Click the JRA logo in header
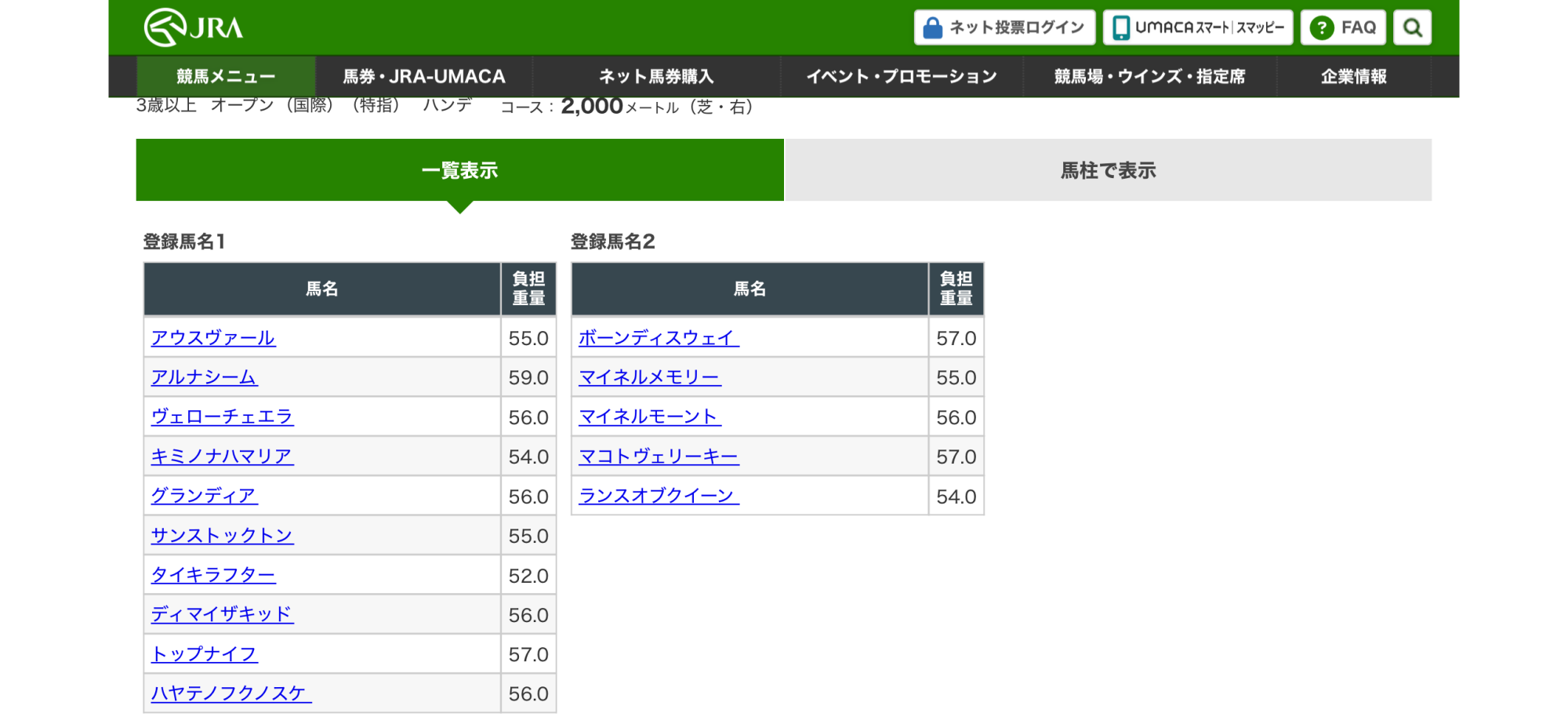1568x724 pixels. click(x=194, y=27)
